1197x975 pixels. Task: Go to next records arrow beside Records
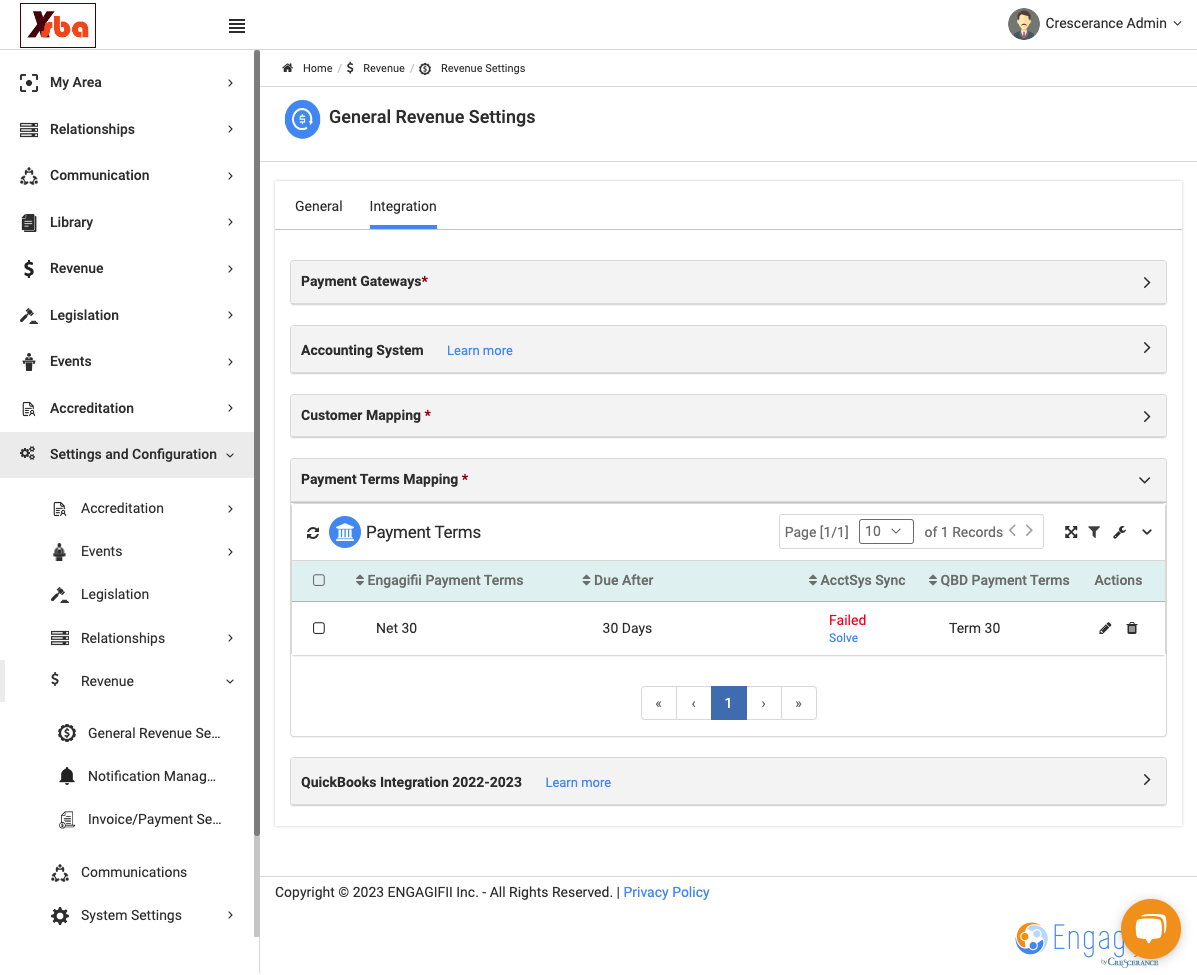coord(1029,531)
